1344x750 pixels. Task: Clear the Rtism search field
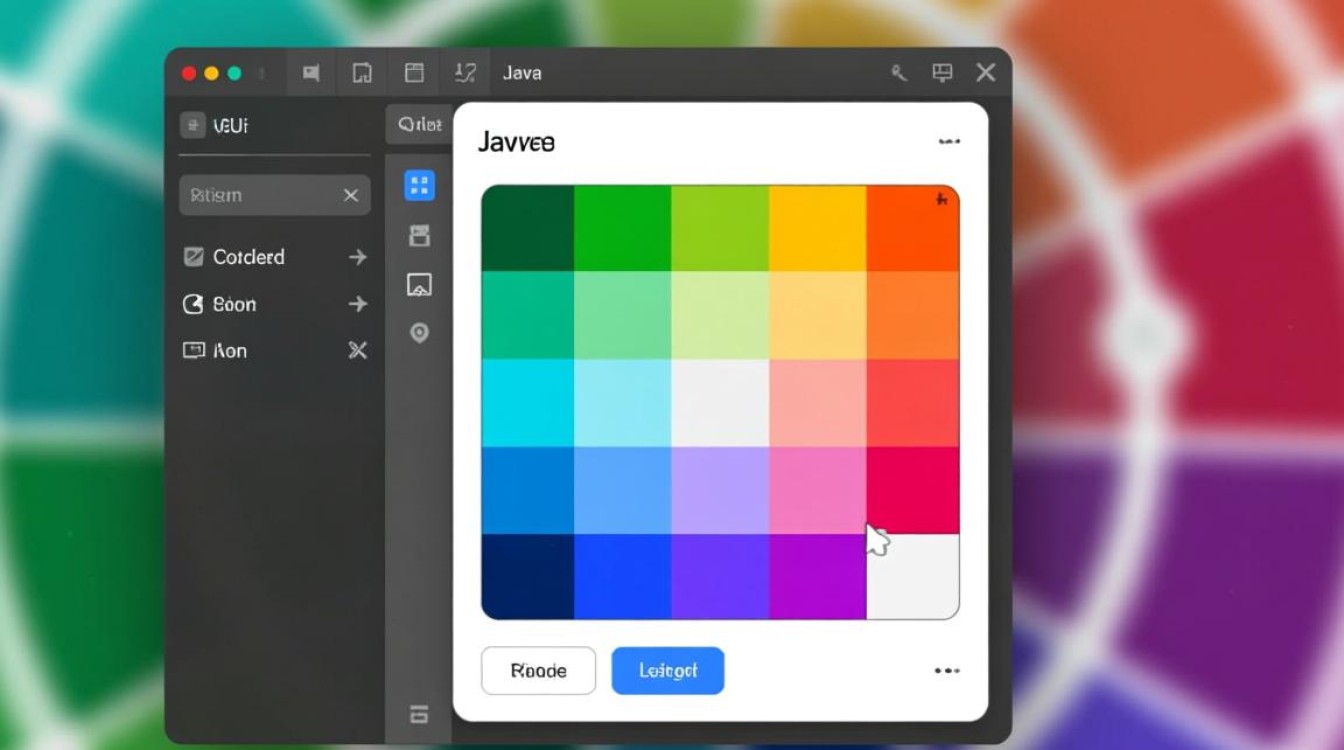tap(350, 195)
